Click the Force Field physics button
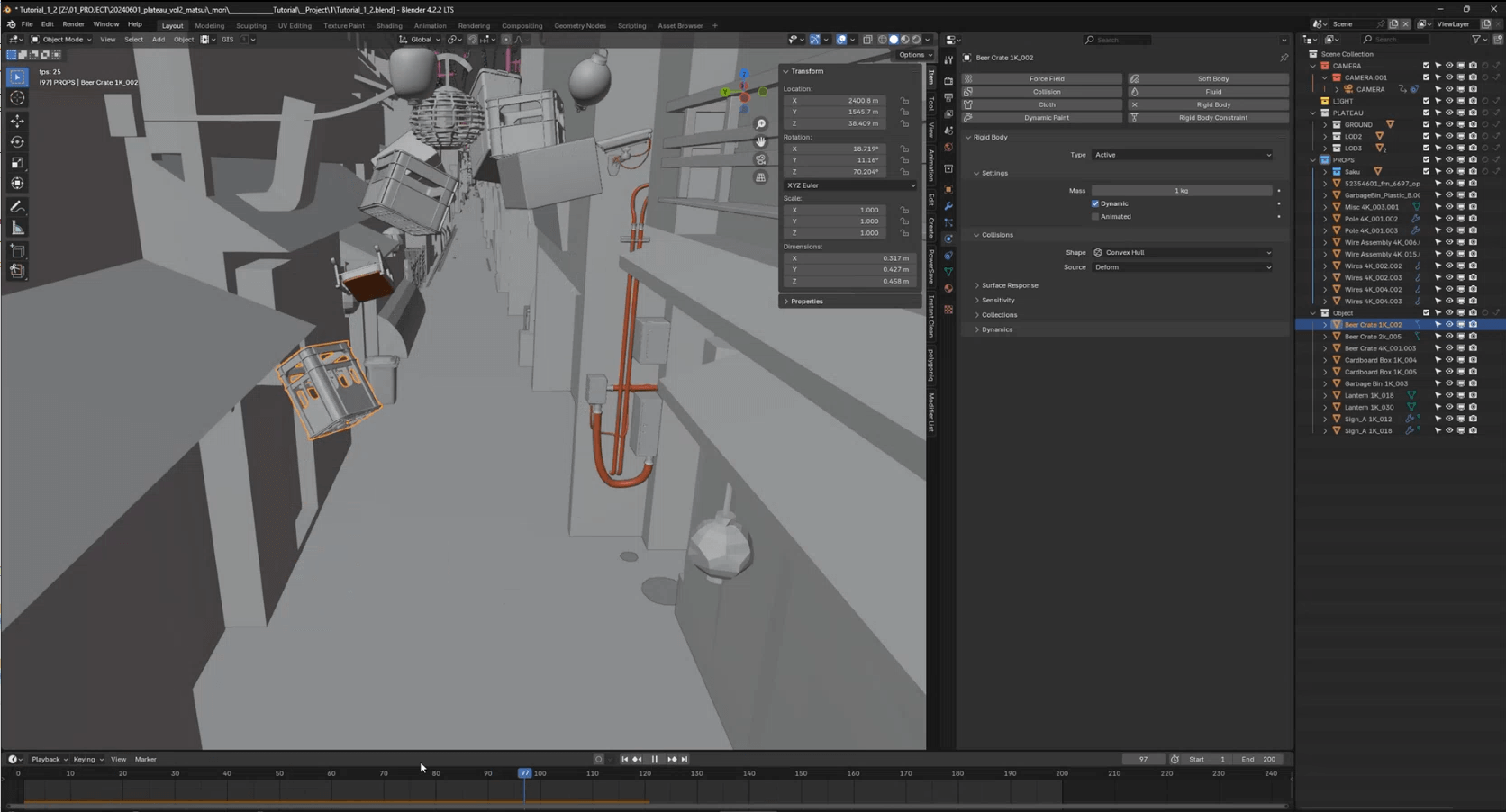 point(1041,79)
